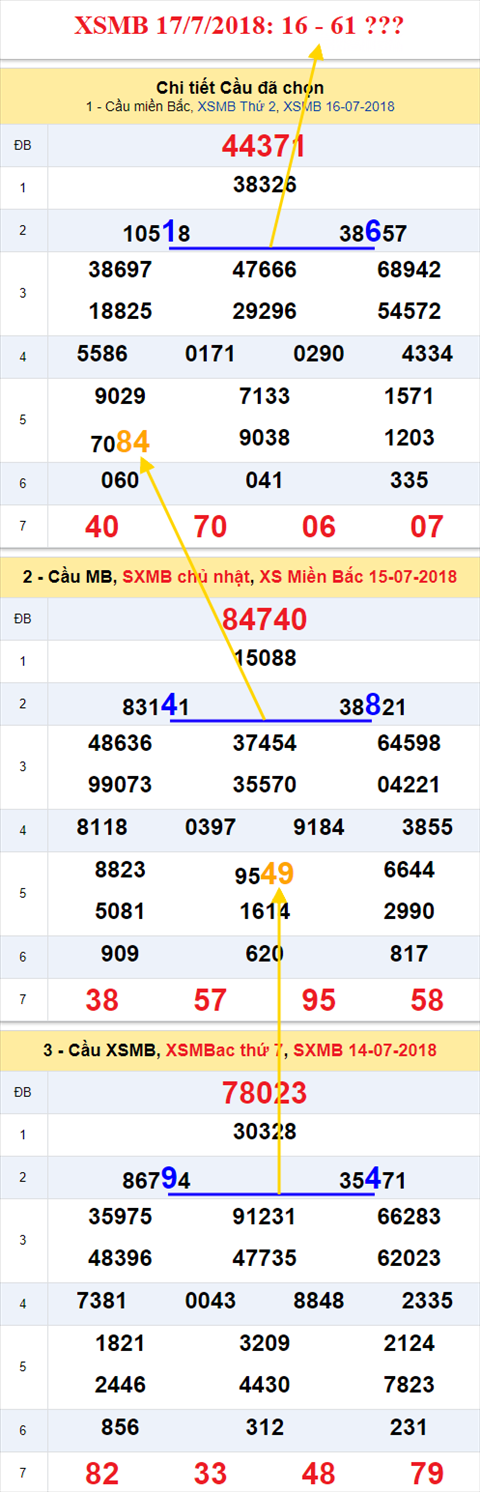The width and height of the screenshot is (480, 1492).
Task: Select the number 54572
Action: [409, 312]
